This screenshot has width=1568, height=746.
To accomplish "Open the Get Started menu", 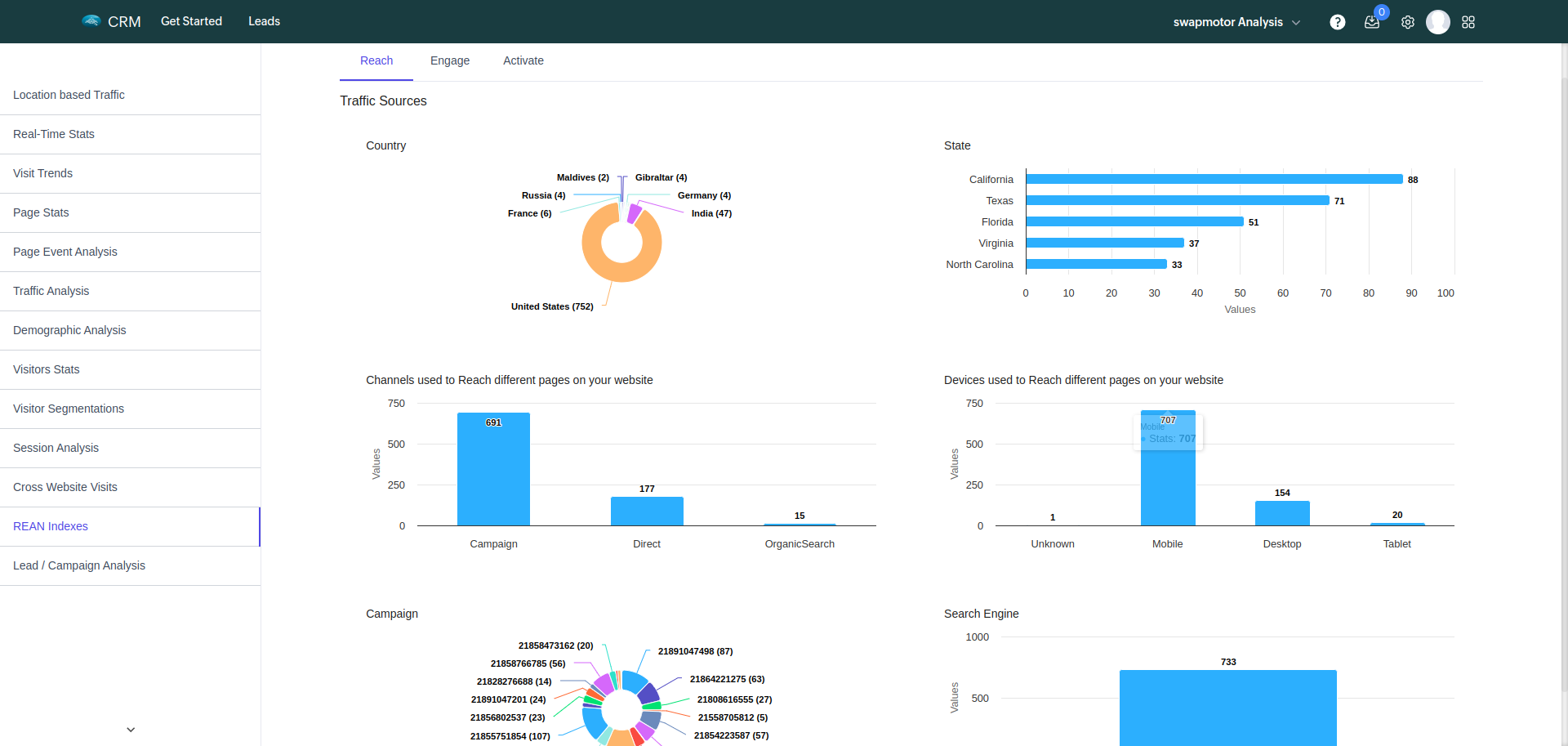I will pos(191,21).
